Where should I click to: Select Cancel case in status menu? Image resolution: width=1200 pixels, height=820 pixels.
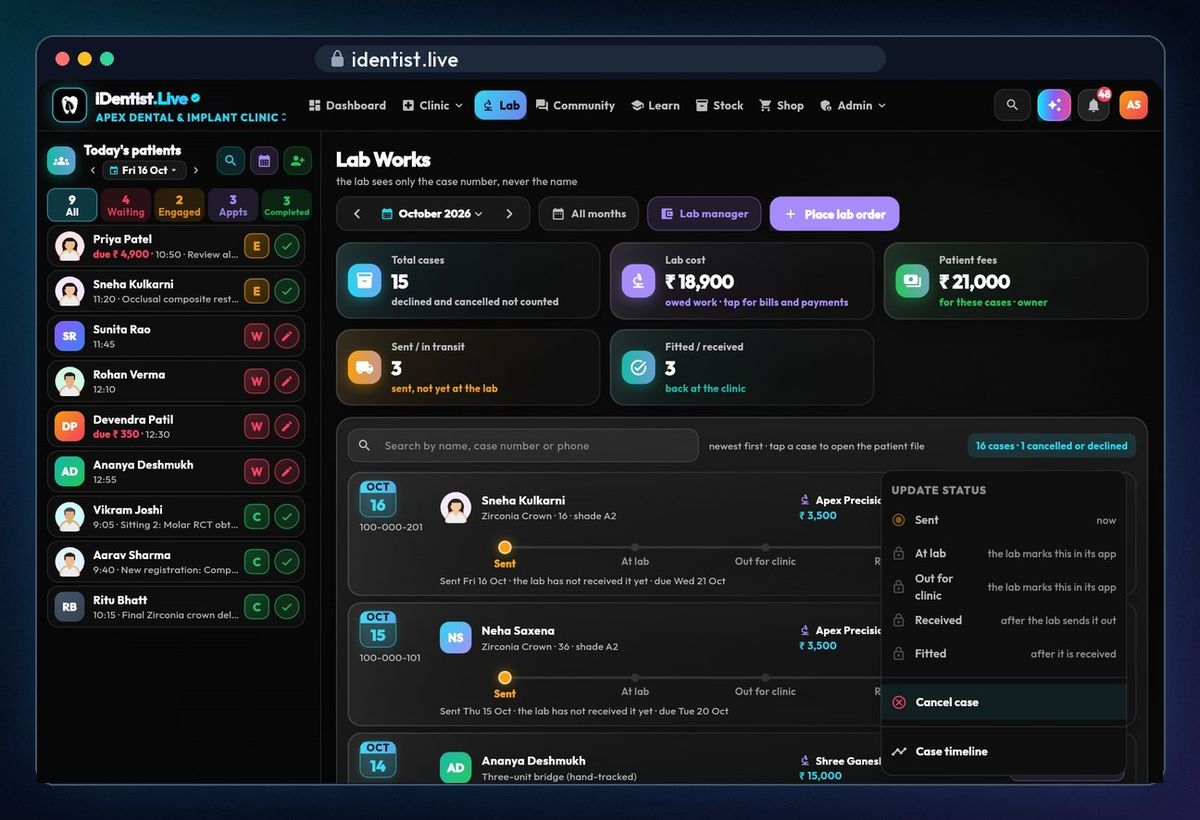(1004, 702)
